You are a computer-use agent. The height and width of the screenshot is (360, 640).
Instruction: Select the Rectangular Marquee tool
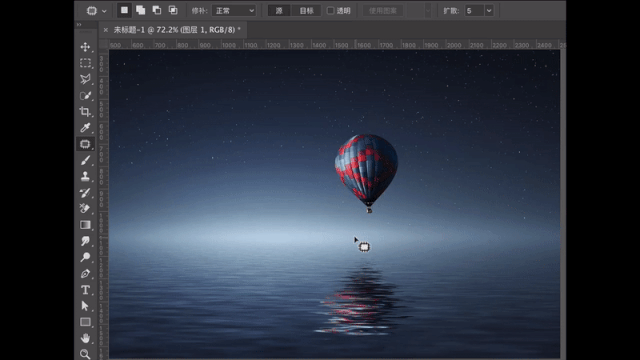(85, 63)
